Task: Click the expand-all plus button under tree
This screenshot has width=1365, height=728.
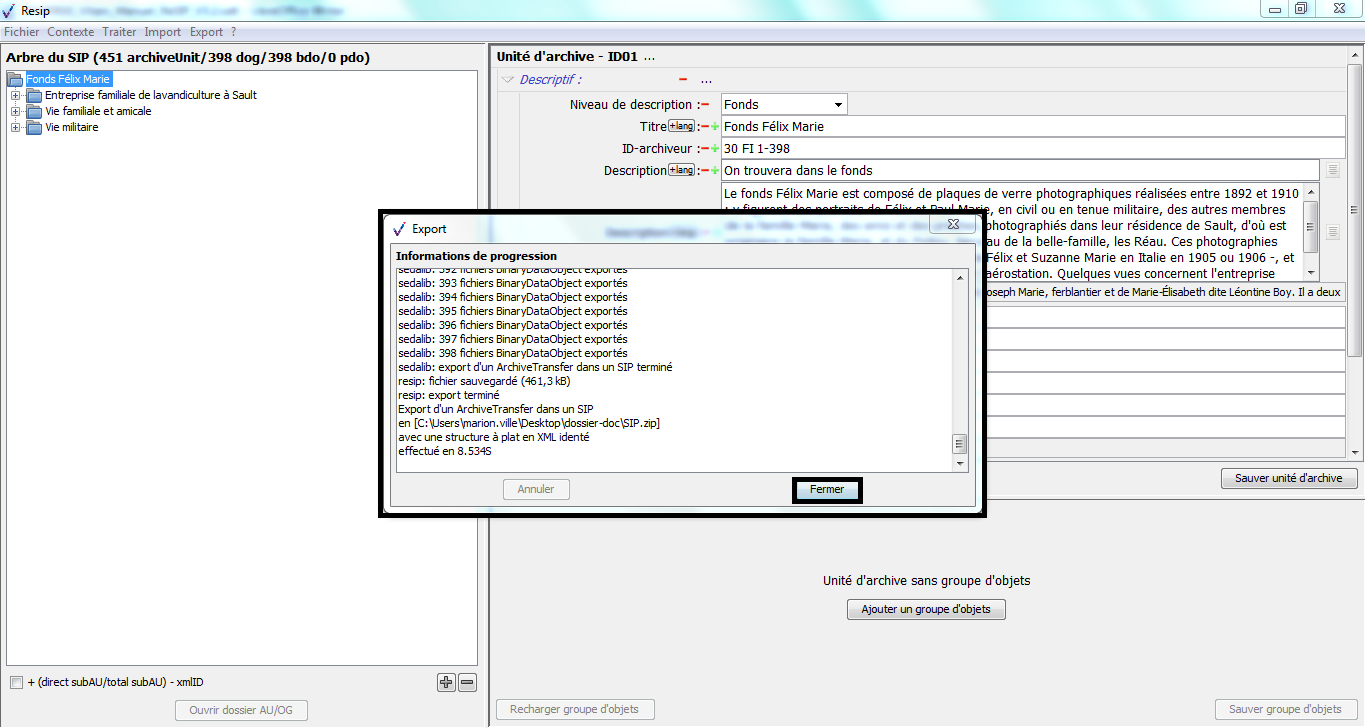Action: (x=446, y=683)
